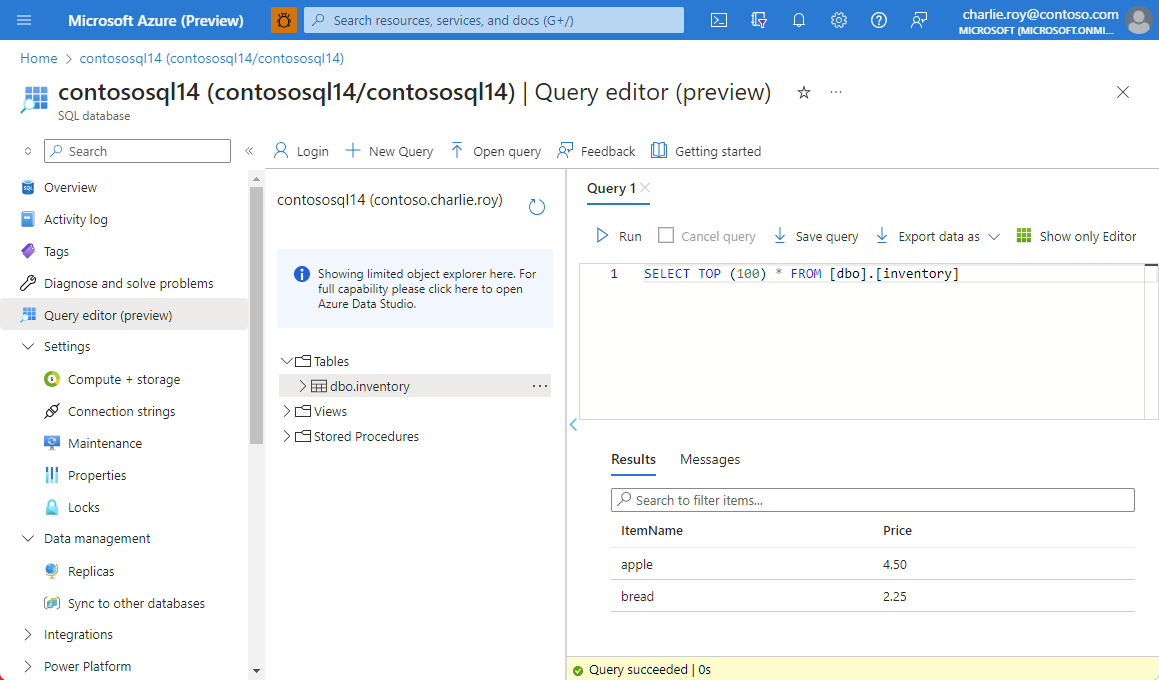Image resolution: width=1159 pixels, height=680 pixels.
Task: Toggle the Cancel query checkbox
Action: tap(666, 236)
